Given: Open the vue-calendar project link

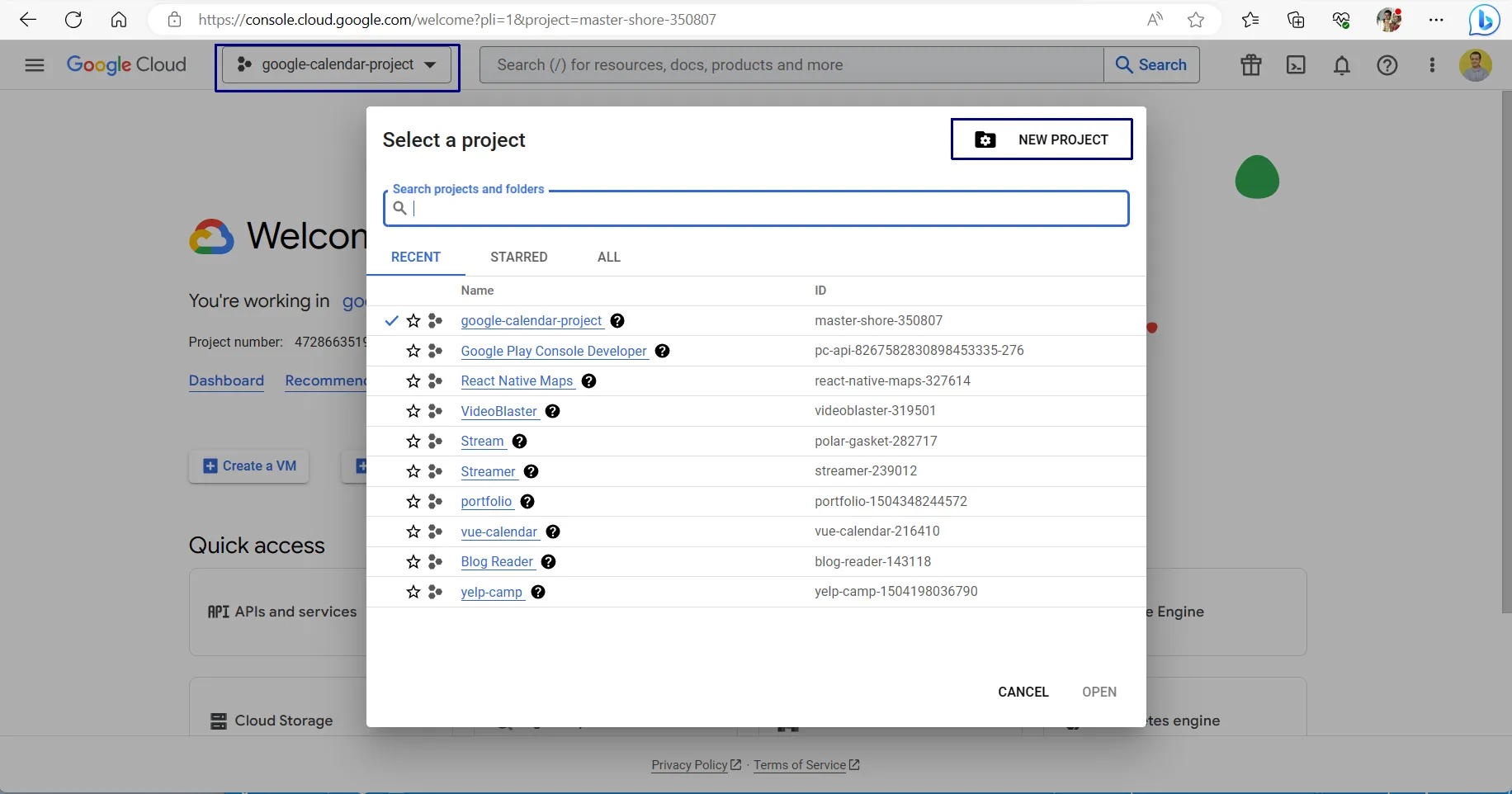Looking at the screenshot, I should click(499, 532).
